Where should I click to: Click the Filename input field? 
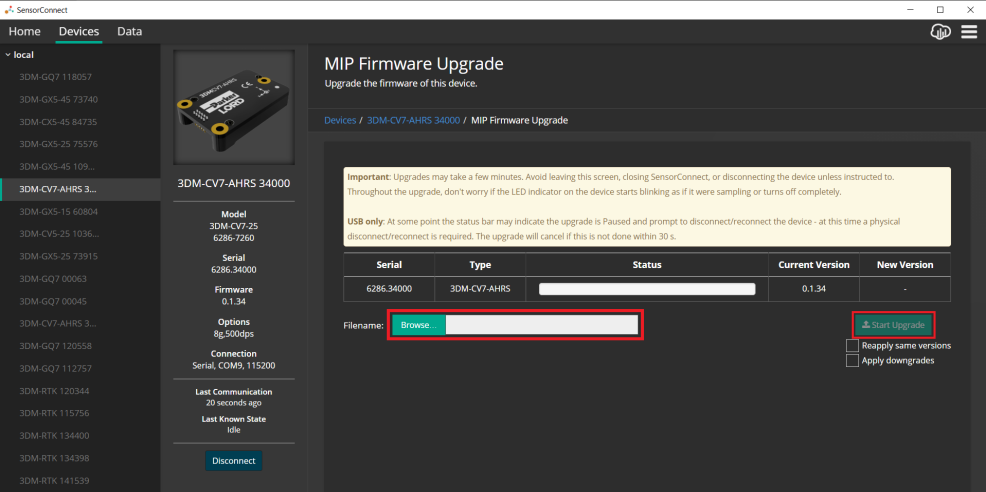pyautogui.click(x=542, y=325)
